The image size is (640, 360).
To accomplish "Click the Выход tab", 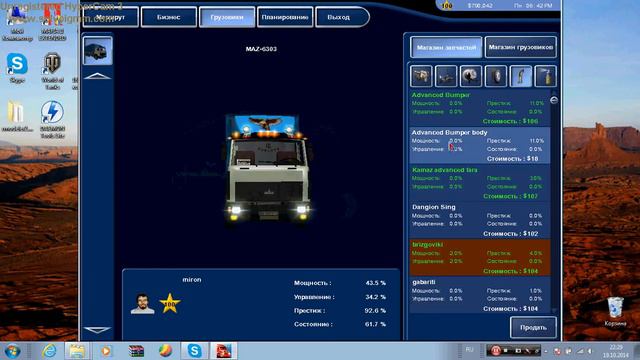I will click(x=342, y=17).
